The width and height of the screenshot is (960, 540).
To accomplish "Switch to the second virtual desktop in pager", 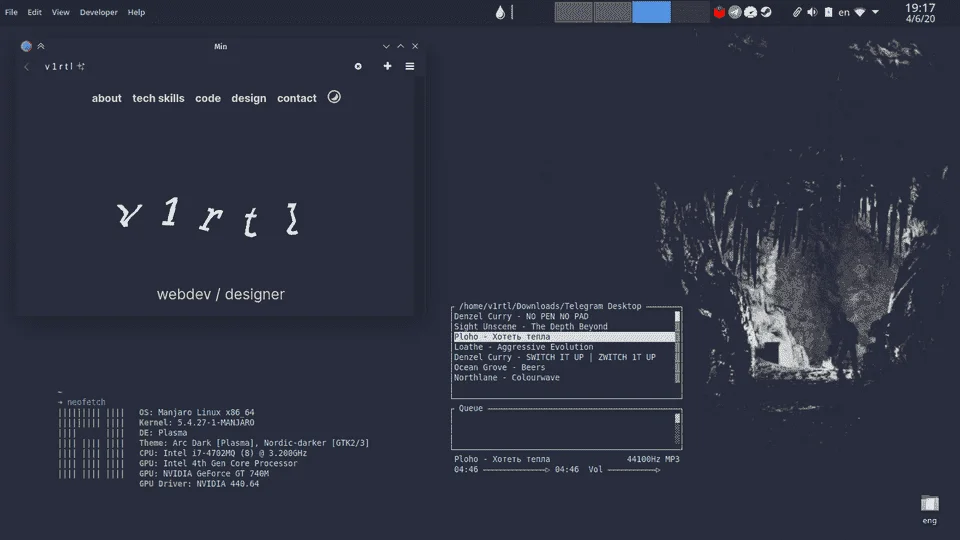I will coord(612,12).
